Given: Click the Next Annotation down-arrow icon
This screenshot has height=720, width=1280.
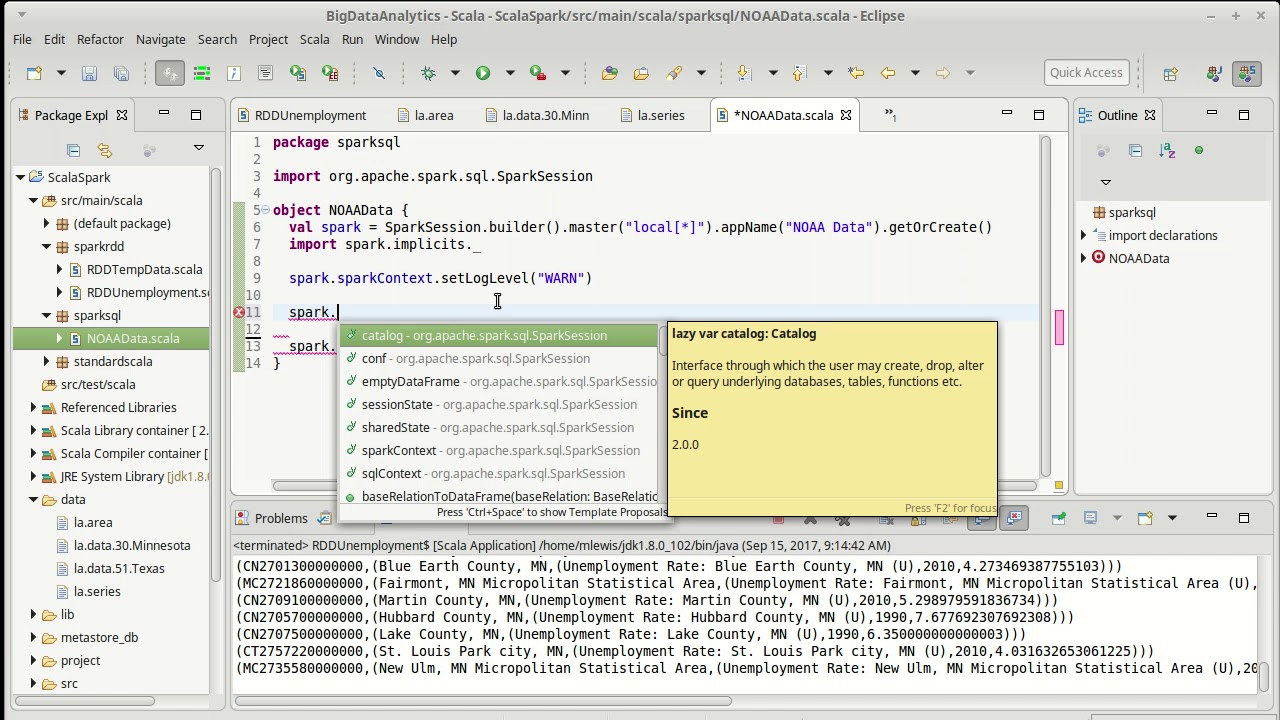Looking at the screenshot, I should pos(743,73).
